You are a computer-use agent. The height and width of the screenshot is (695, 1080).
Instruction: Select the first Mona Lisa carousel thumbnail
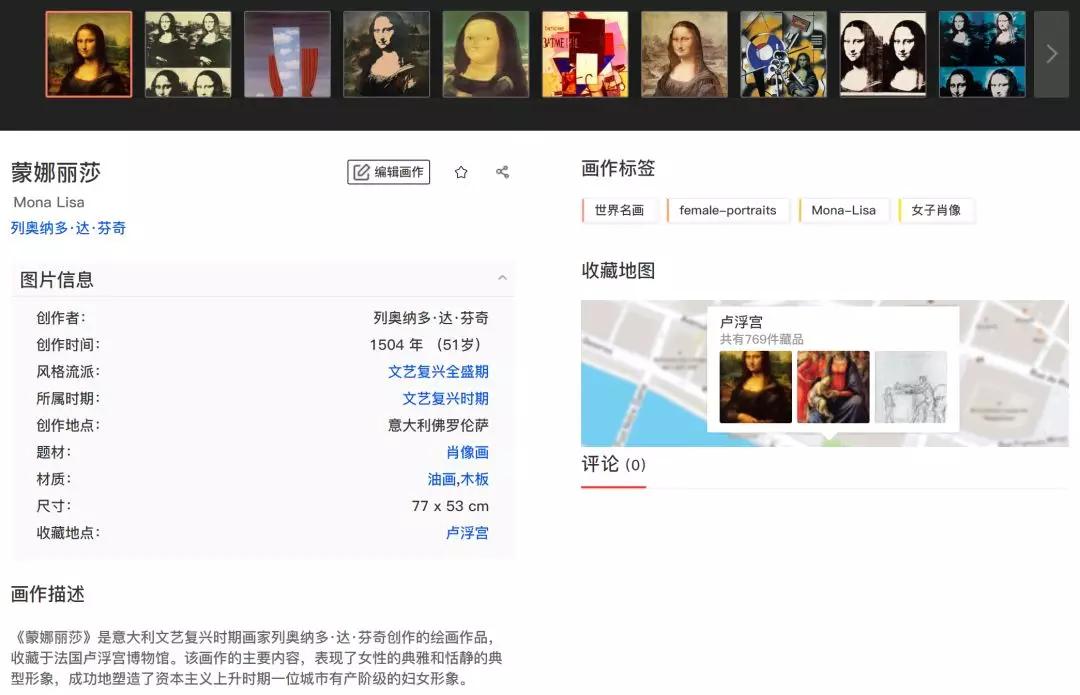(x=88, y=53)
